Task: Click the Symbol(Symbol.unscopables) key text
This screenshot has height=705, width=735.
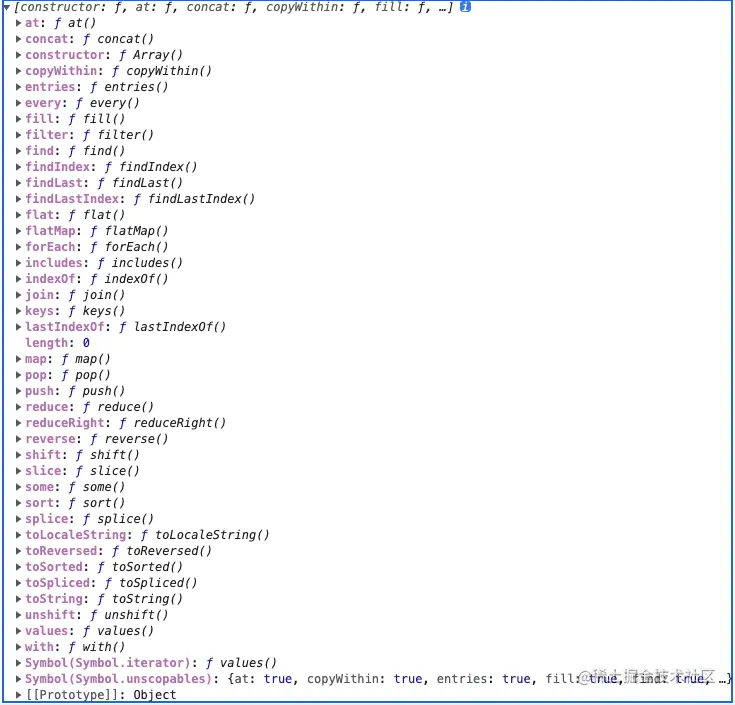Action: 119,678
